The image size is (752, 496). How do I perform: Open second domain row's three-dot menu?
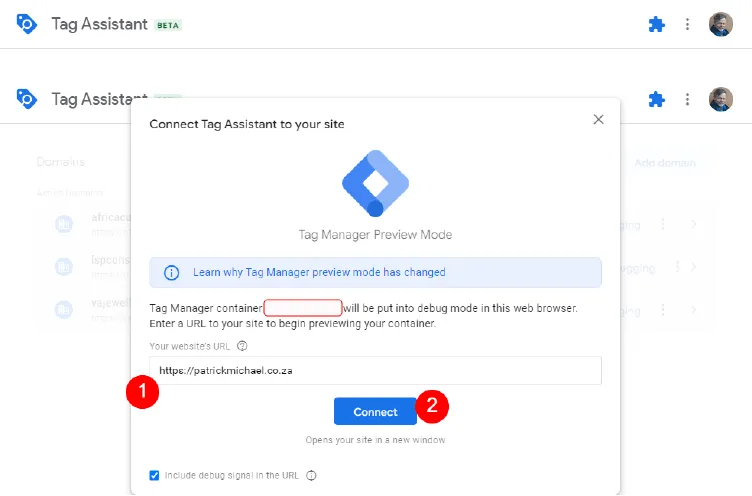point(677,267)
